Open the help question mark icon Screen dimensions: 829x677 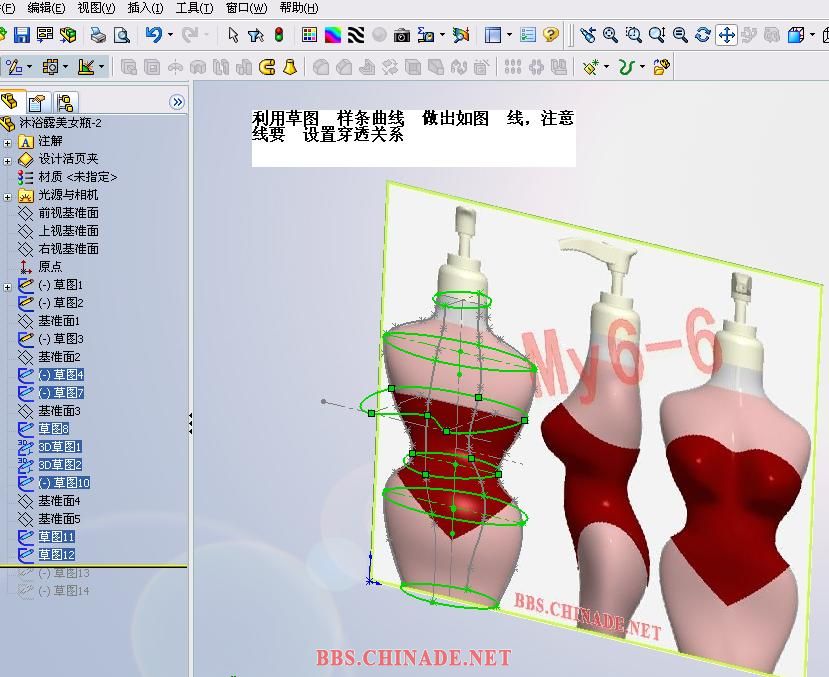[551, 35]
